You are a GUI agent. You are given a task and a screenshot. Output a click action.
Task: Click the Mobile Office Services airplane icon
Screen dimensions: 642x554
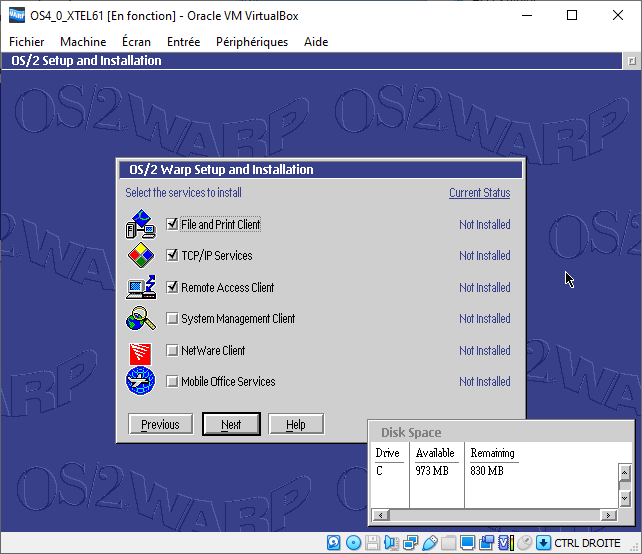click(x=140, y=382)
